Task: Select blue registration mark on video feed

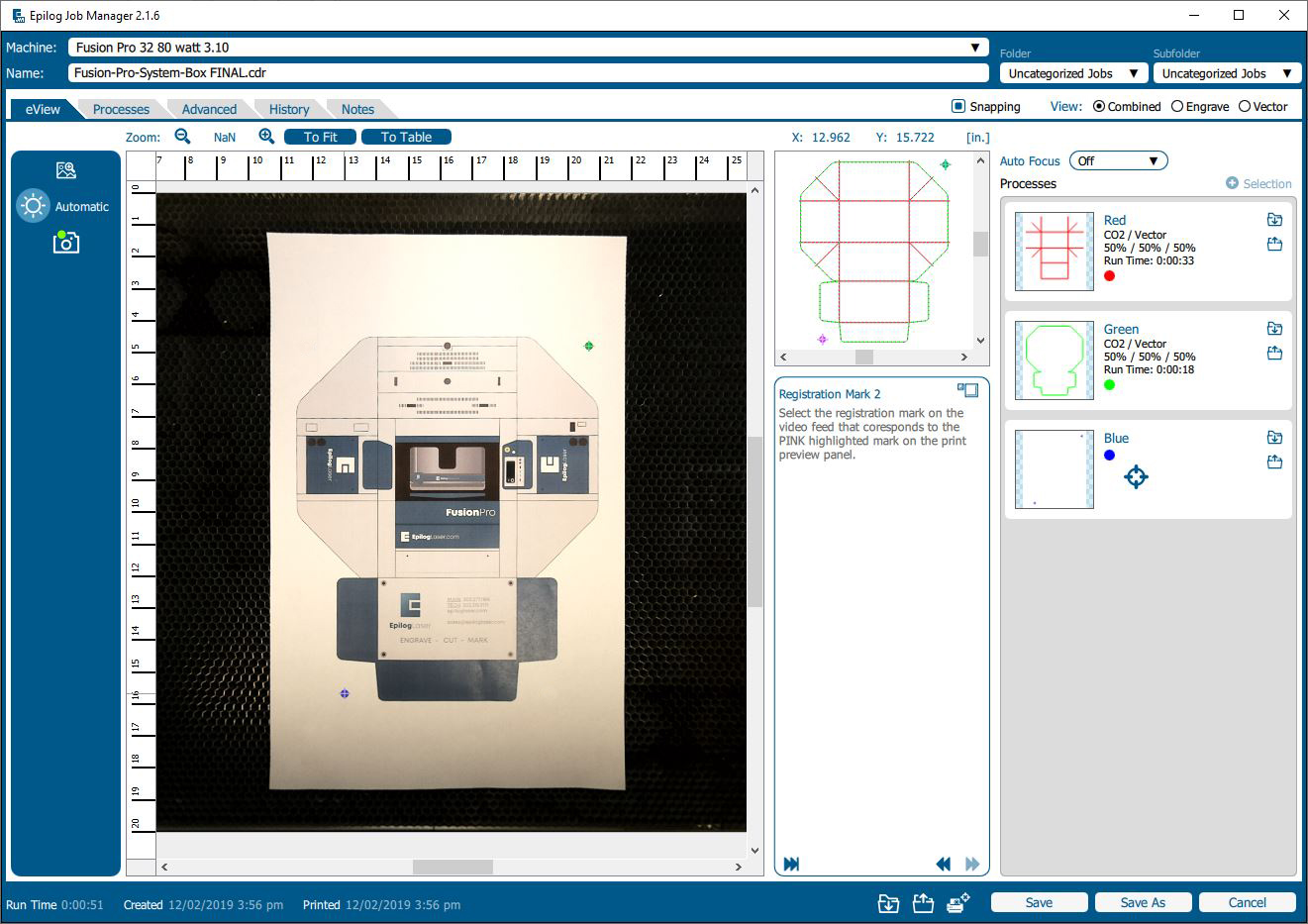Action: (x=345, y=693)
